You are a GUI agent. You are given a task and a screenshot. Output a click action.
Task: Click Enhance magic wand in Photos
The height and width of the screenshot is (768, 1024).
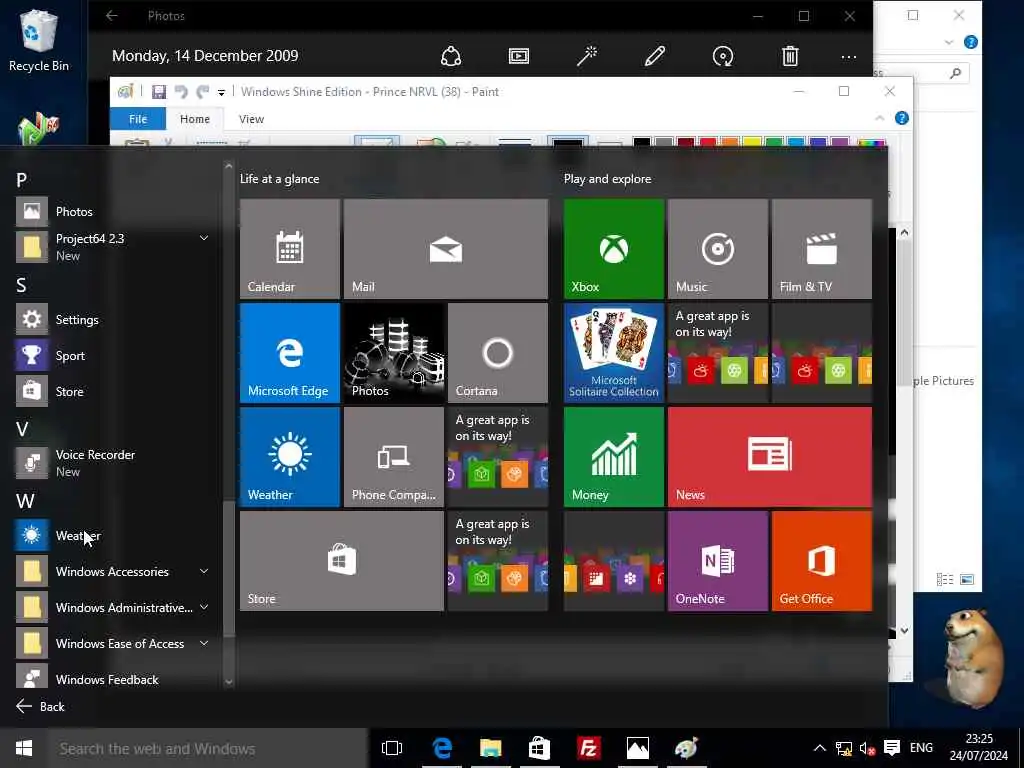(x=587, y=56)
